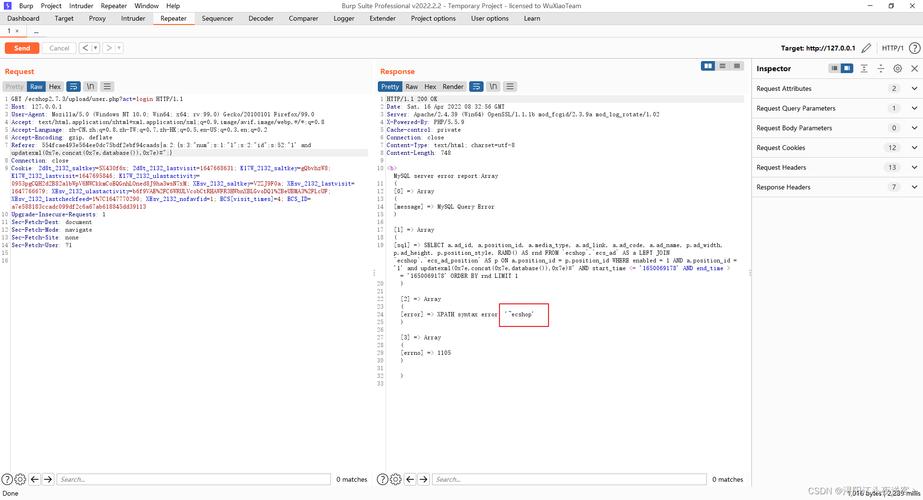Click inside response search field

click(569, 479)
